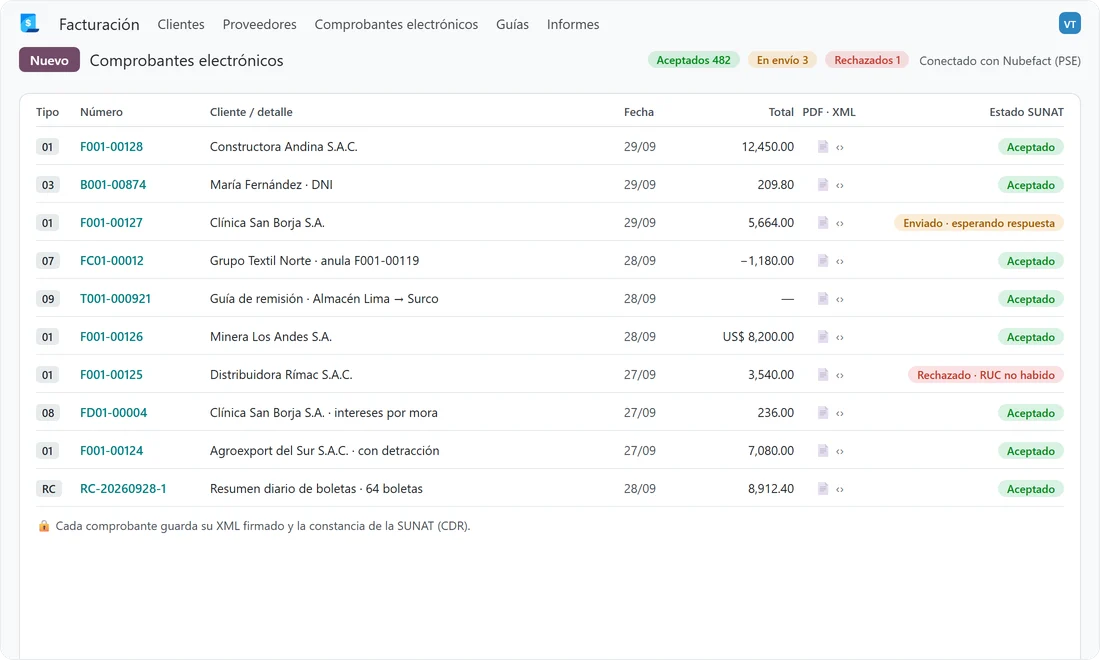Screen dimensions: 1100x660
Task: Open the Clientes menu
Action: click(x=181, y=24)
